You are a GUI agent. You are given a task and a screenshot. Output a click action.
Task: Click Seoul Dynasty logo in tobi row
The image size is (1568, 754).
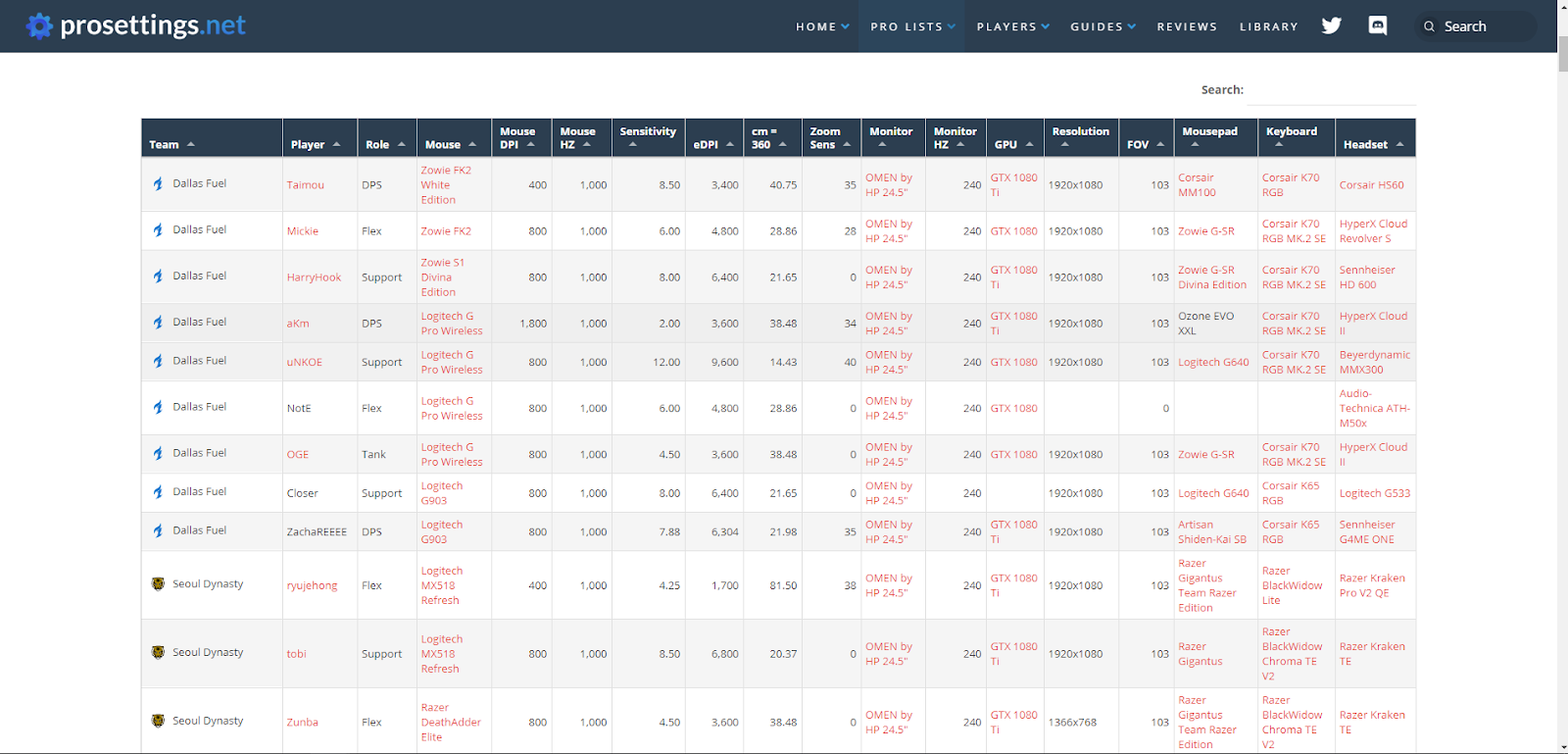click(158, 652)
